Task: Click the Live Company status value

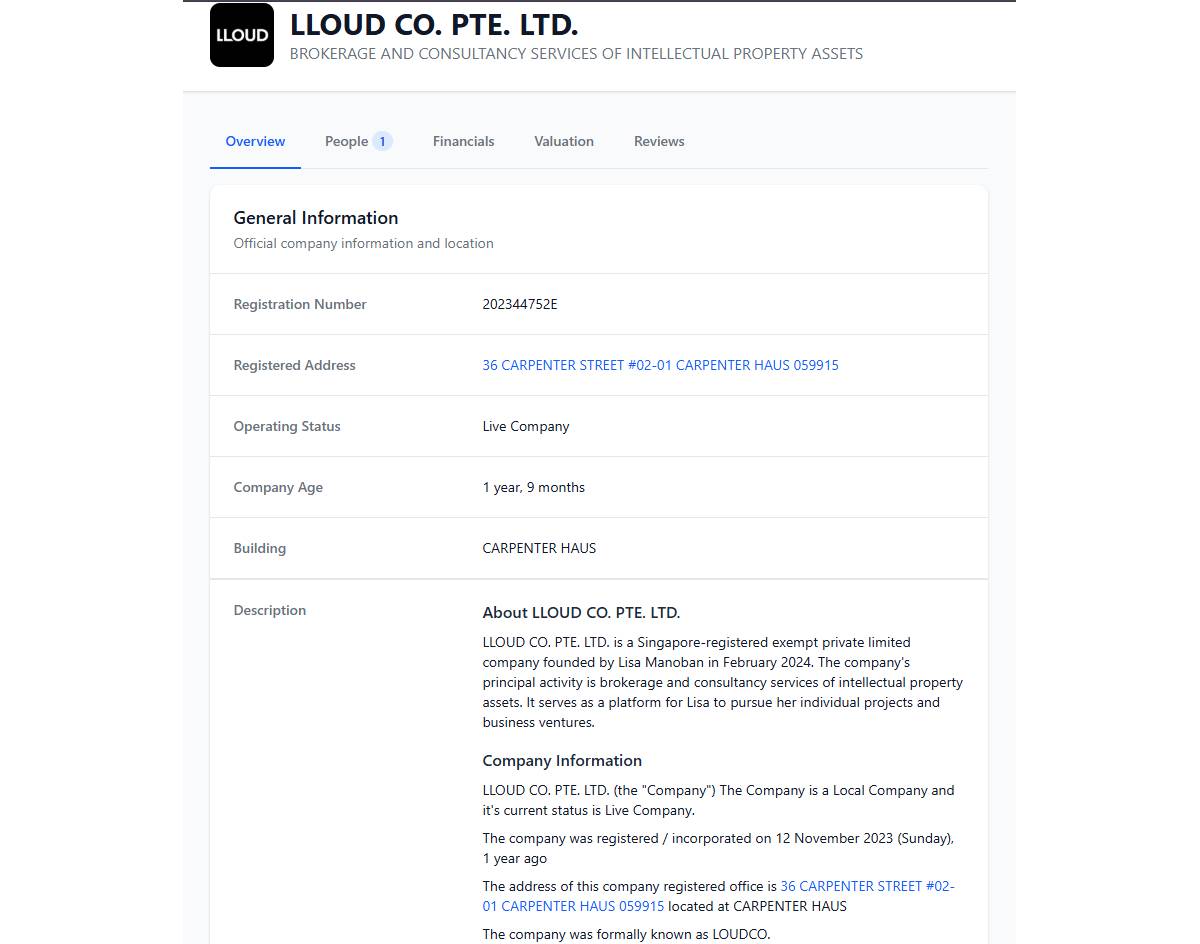Action: (526, 426)
